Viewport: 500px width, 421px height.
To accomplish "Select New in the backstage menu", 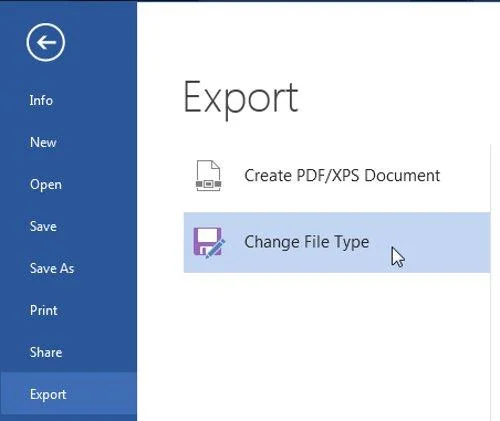I will click(x=43, y=142).
